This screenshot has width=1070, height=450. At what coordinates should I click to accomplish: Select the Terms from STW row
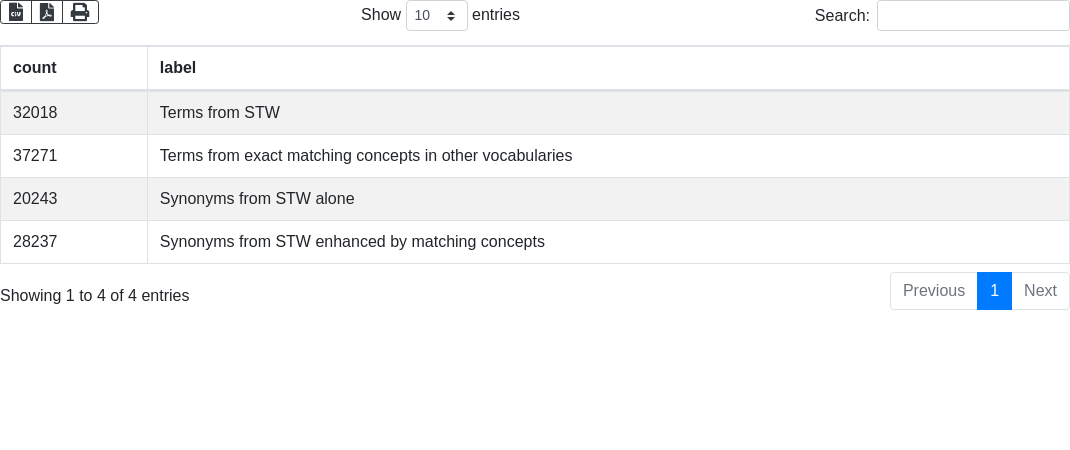(220, 113)
